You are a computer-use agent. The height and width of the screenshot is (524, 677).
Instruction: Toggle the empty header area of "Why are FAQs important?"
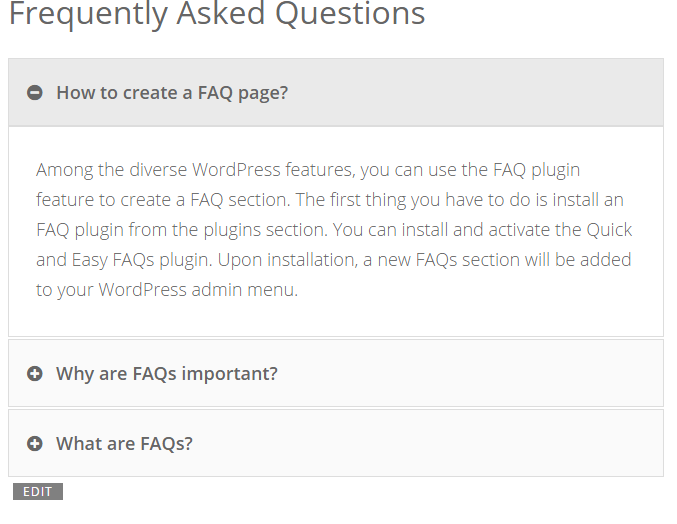[470, 373]
